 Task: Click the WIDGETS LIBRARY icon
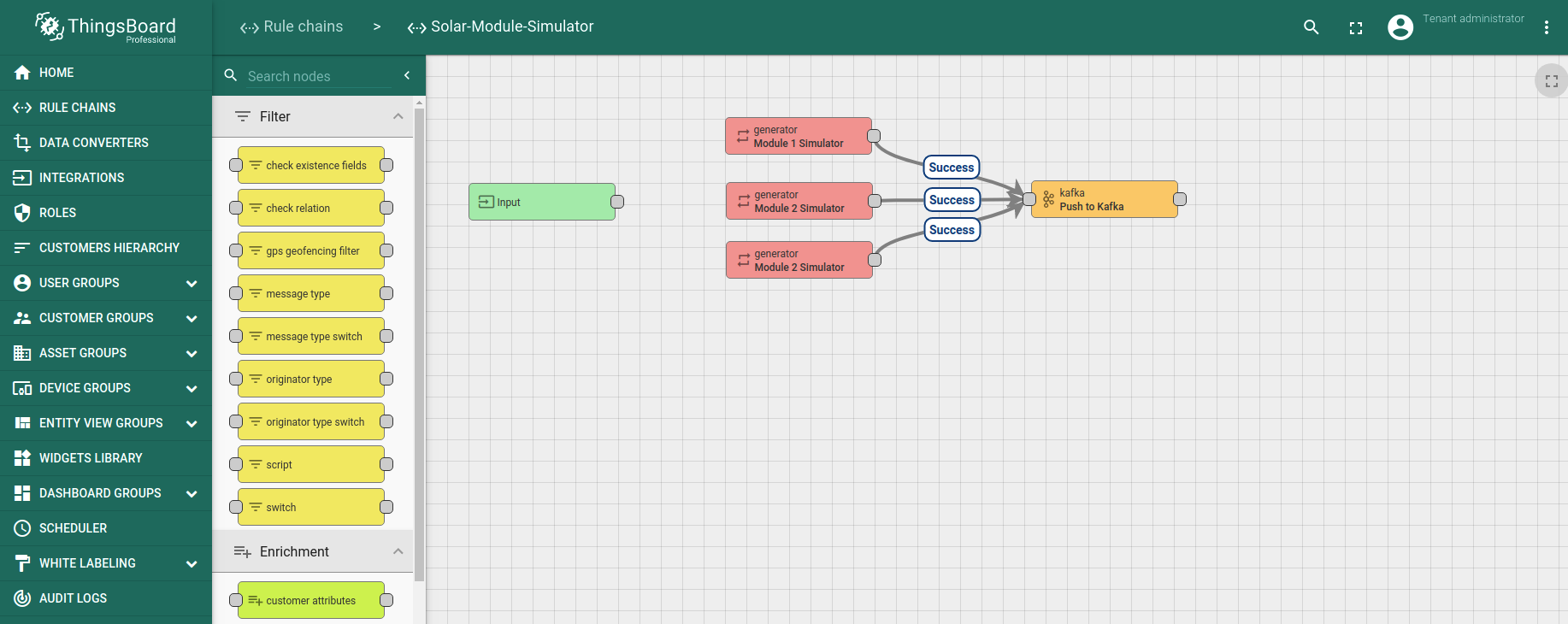coord(22,458)
